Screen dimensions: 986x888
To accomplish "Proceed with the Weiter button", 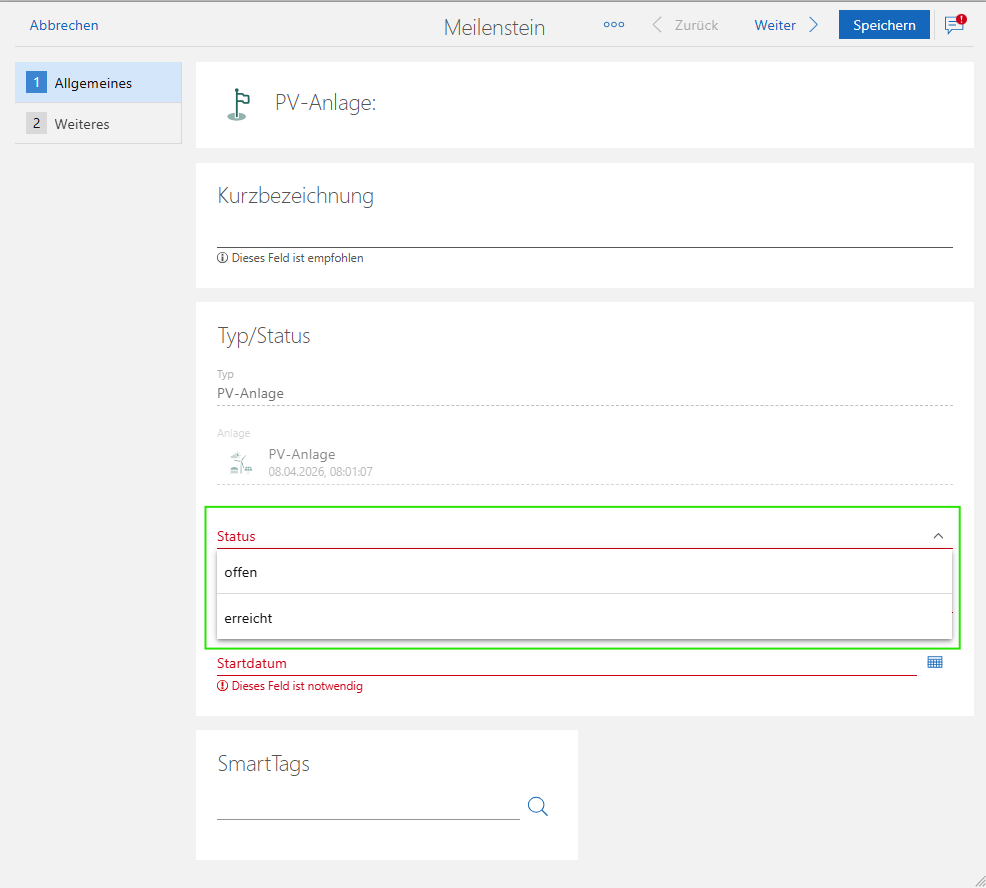I will click(786, 25).
